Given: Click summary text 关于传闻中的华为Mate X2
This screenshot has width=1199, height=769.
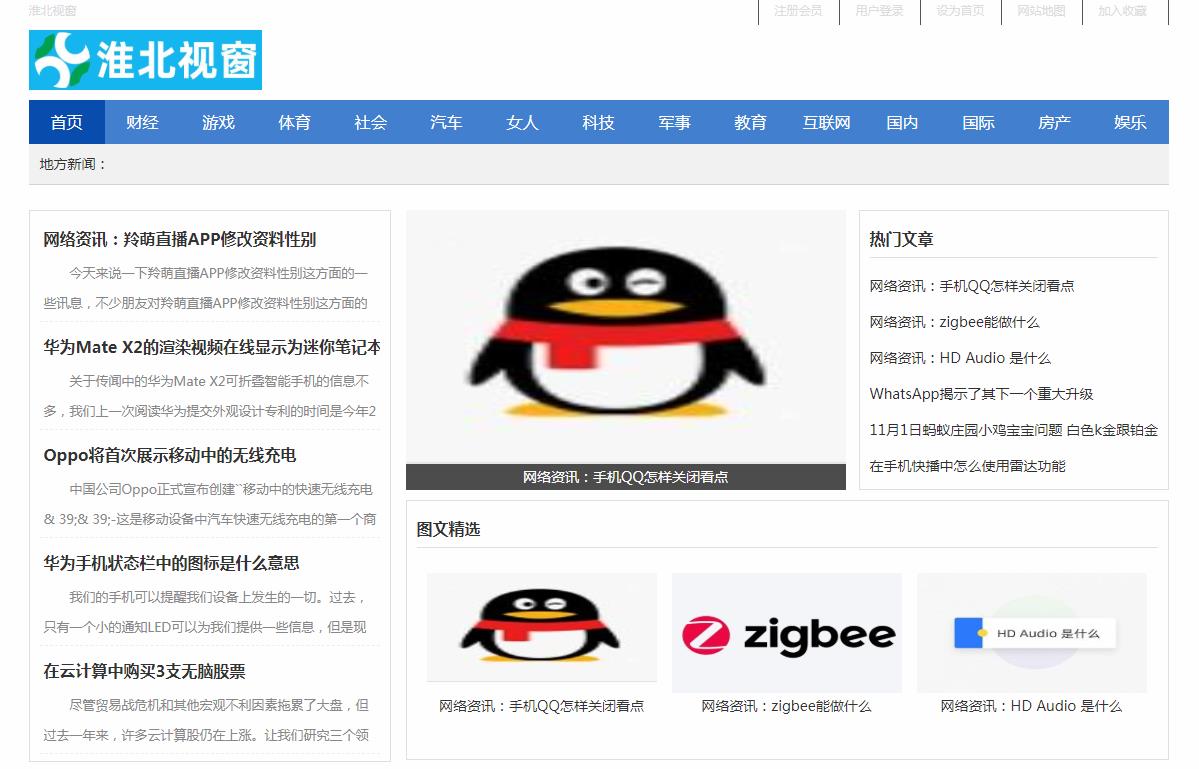Looking at the screenshot, I should tap(210, 396).
